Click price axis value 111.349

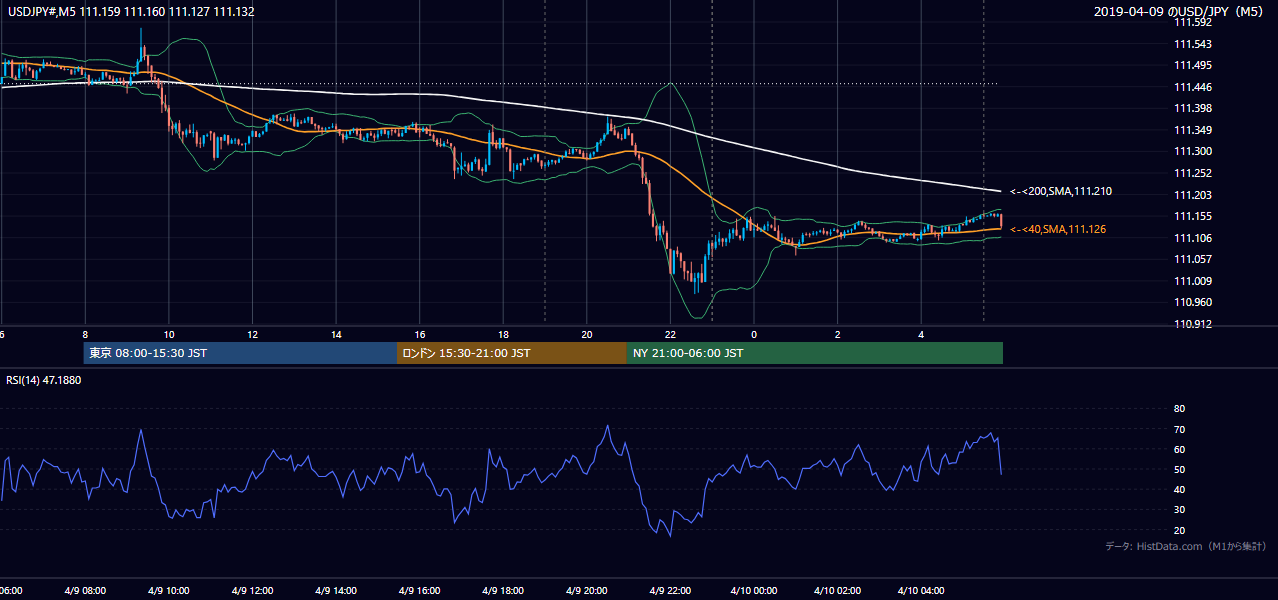1192,130
